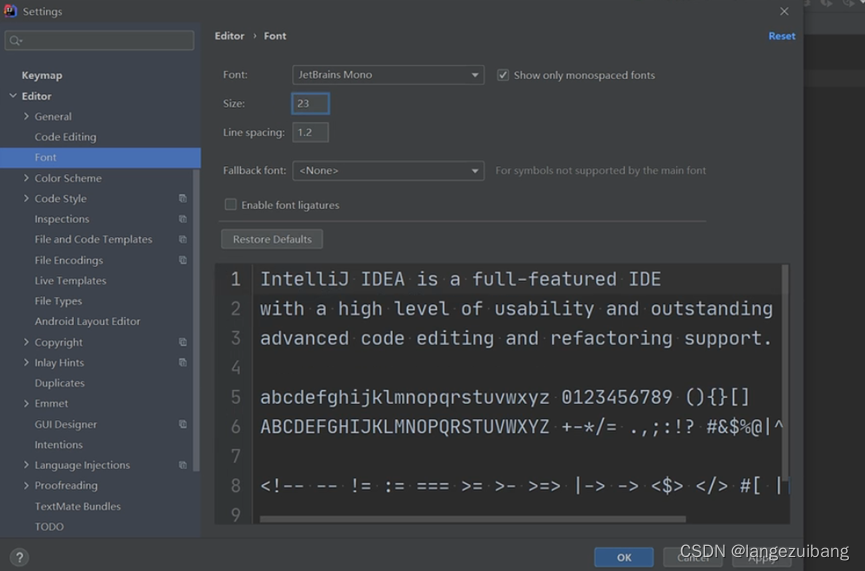This screenshot has height=571, width=865.
Task: Open the Live Templates page
Action: (x=70, y=281)
